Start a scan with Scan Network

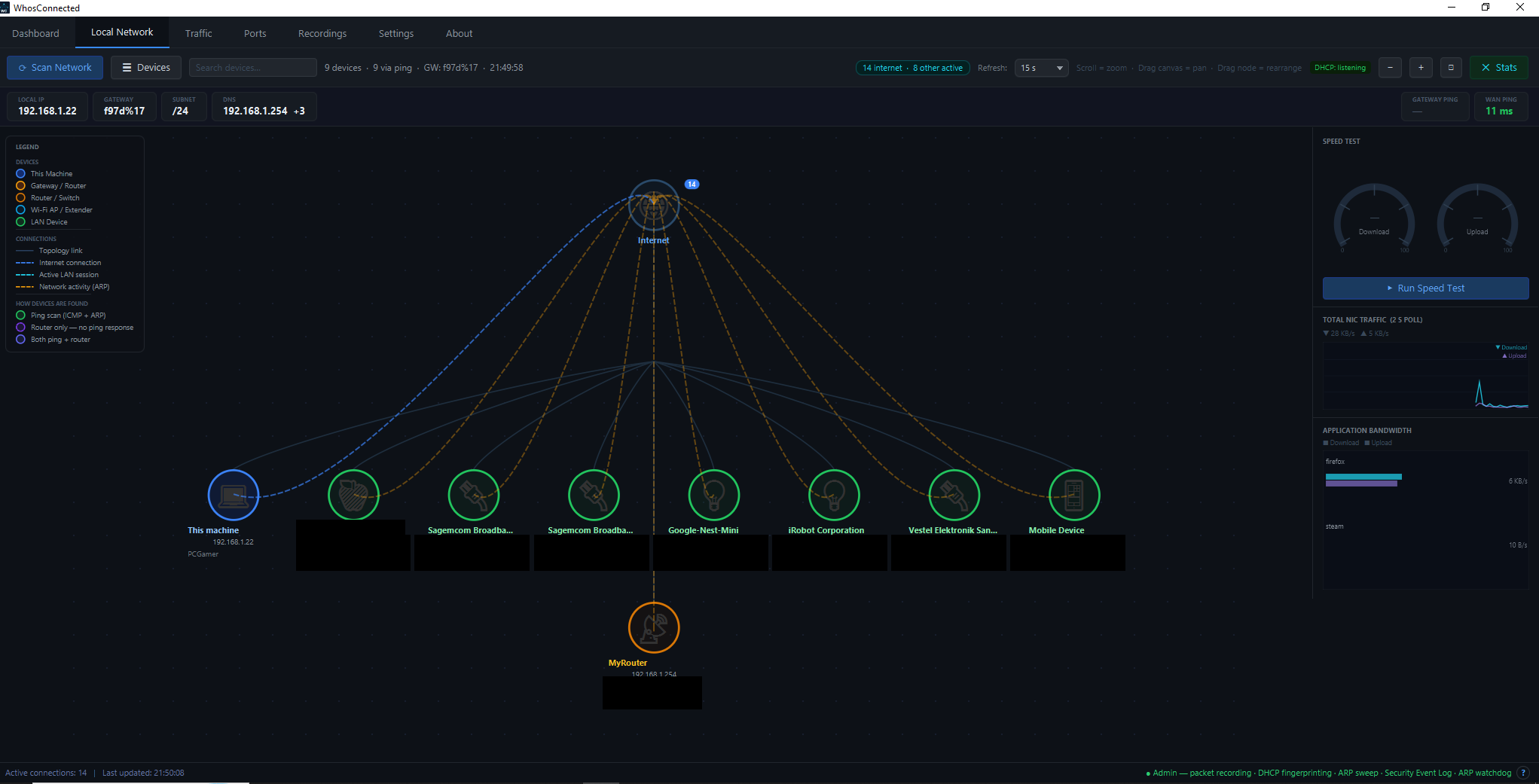point(55,68)
